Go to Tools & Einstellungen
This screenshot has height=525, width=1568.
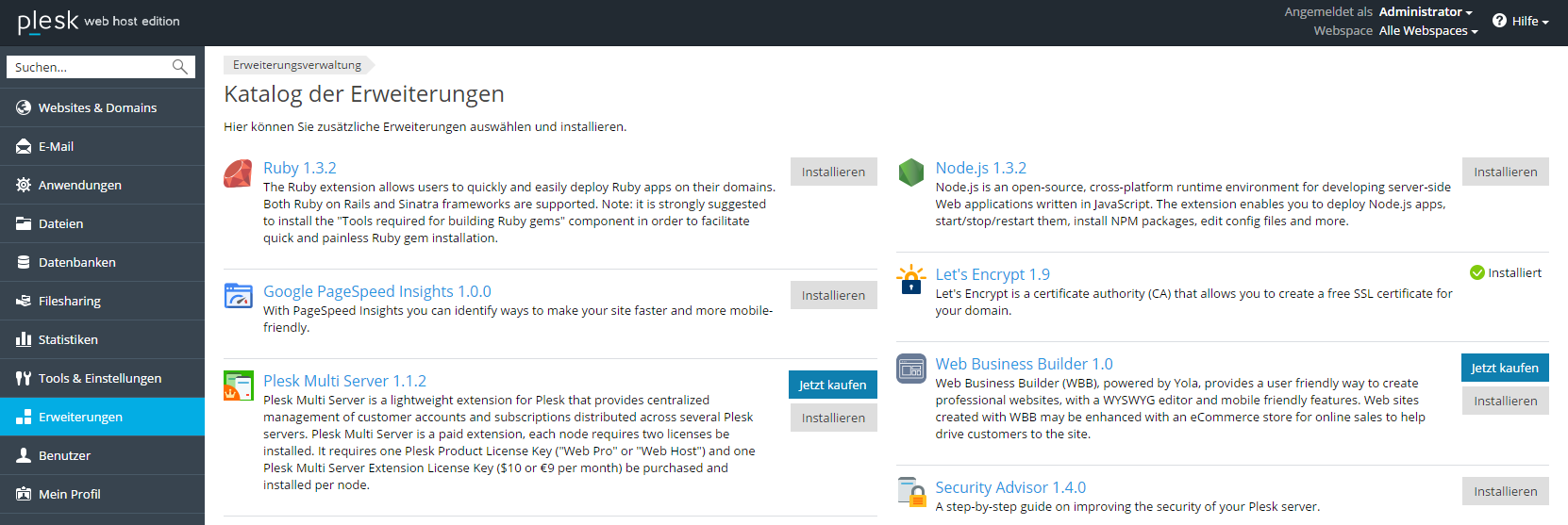pos(102,378)
